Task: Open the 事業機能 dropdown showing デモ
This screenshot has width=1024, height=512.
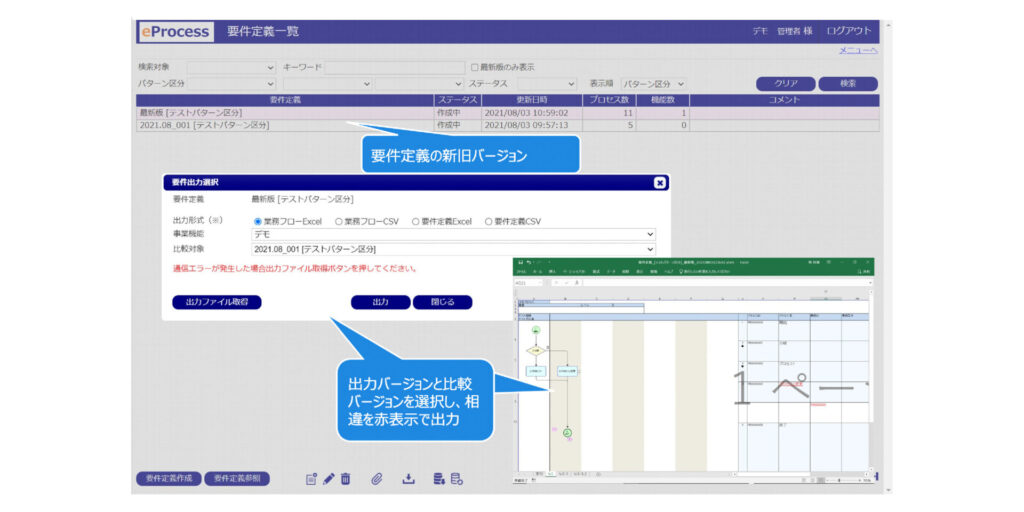Action: tap(453, 235)
